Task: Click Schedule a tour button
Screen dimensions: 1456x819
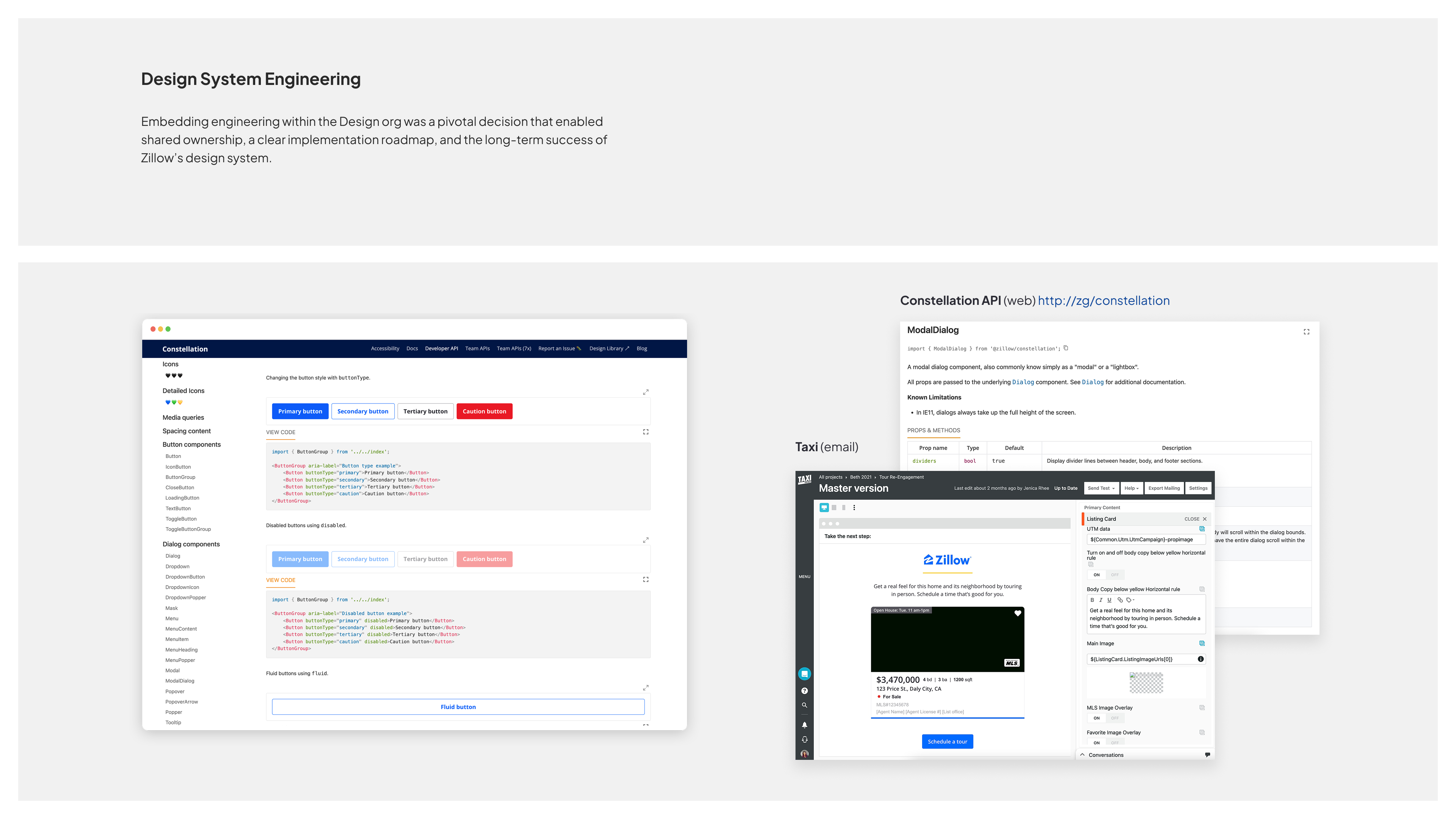Action: [947, 742]
